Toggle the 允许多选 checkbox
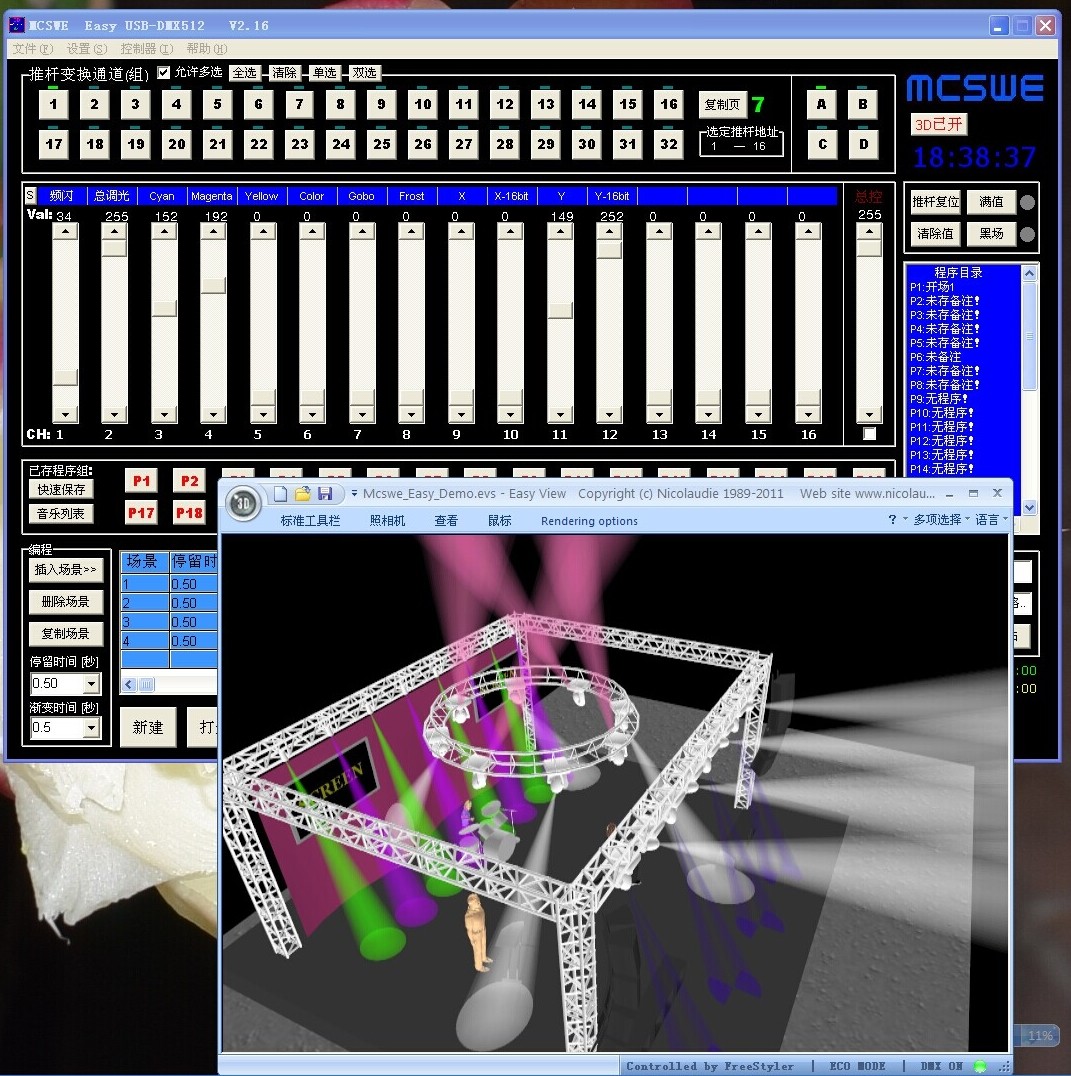The width and height of the screenshot is (1071, 1076). pyautogui.click(x=163, y=72)
